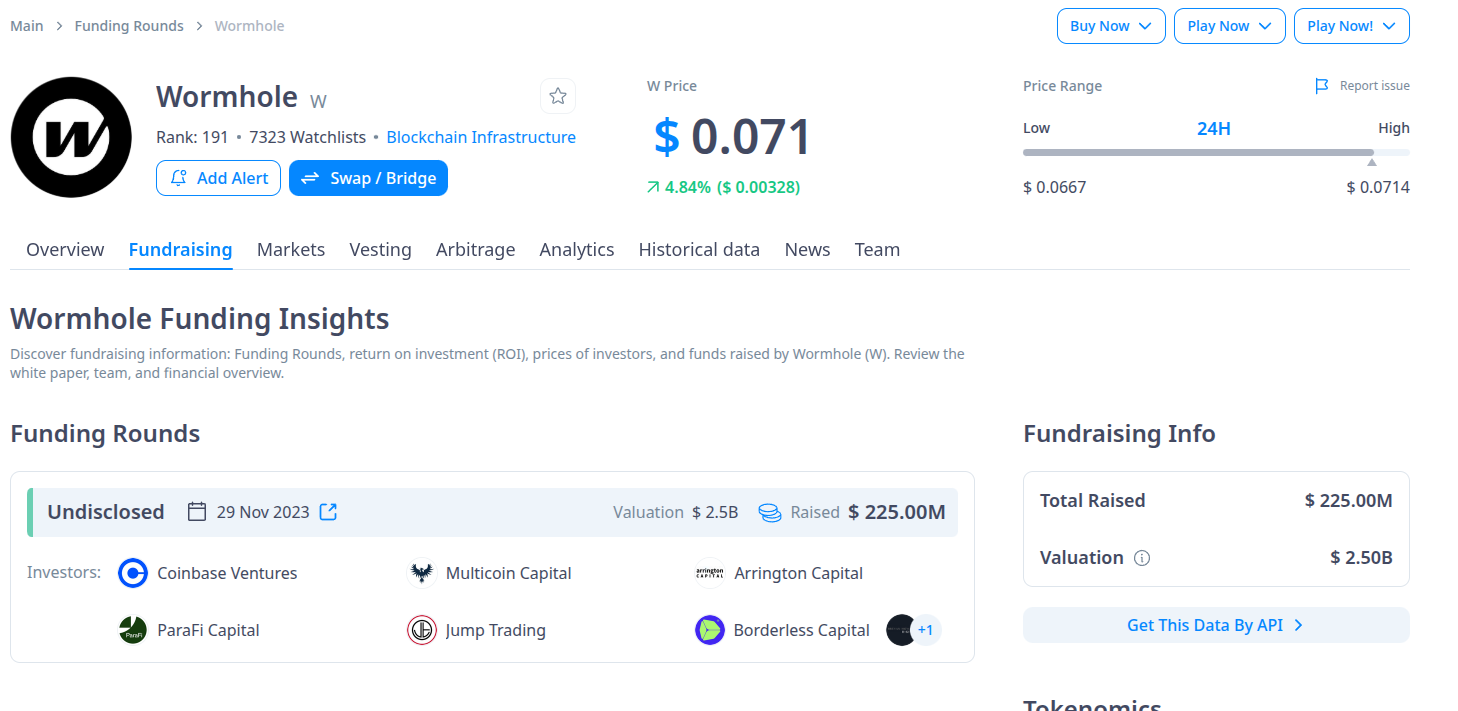This screenshot has width=1458, height=711.
Task: Go to Main breadcrumb link
Action: [27, 26]
